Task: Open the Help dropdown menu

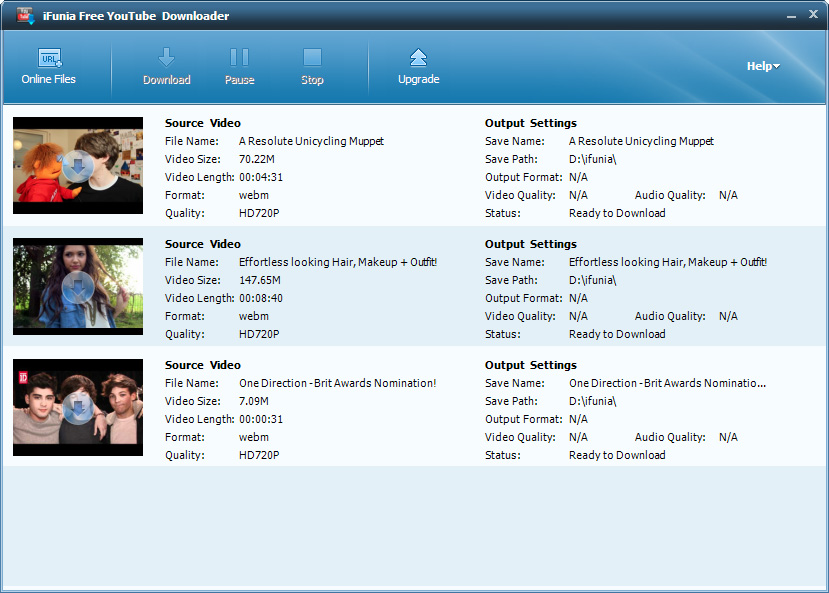Action: pos(763,66)
